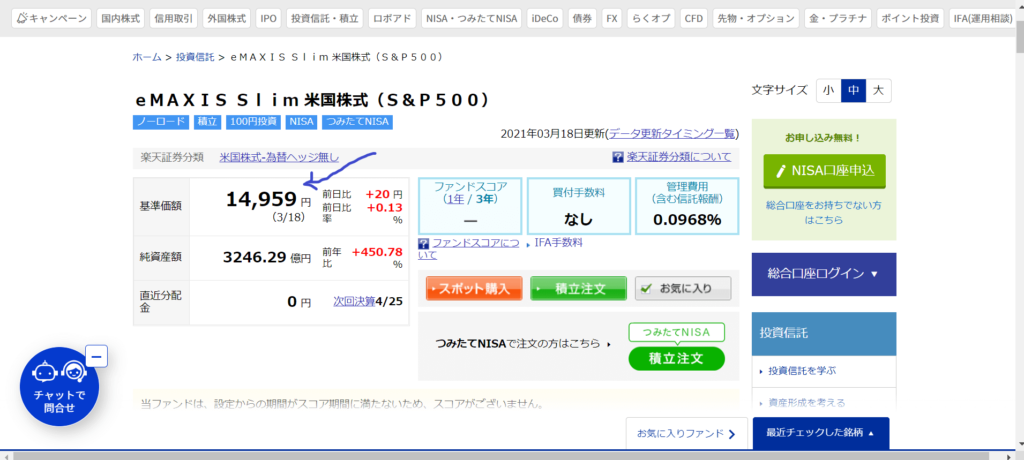Select 1年 fund score period
The image size is (1024, 460).
coord(454,199)
